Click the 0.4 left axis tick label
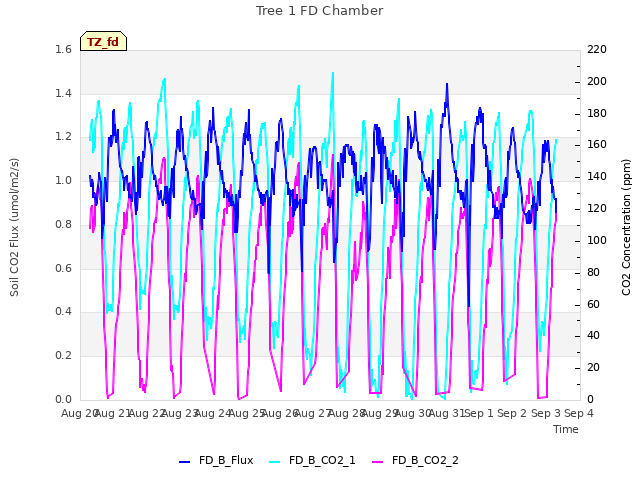The width and height of the screenshot is (640, 480). pos(64,312)
